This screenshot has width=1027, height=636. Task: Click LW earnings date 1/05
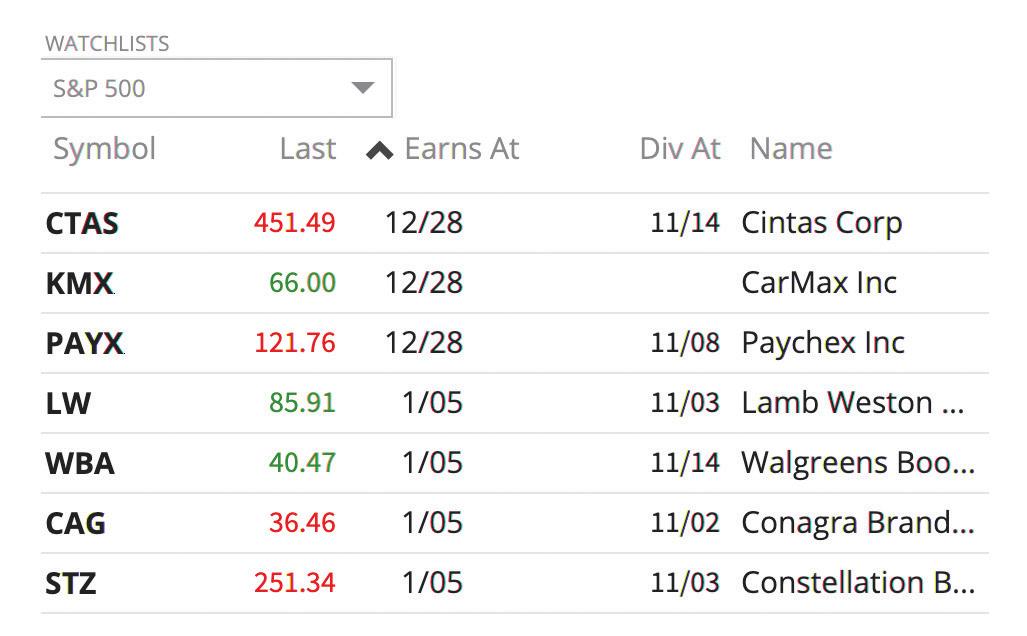(432, 403)
